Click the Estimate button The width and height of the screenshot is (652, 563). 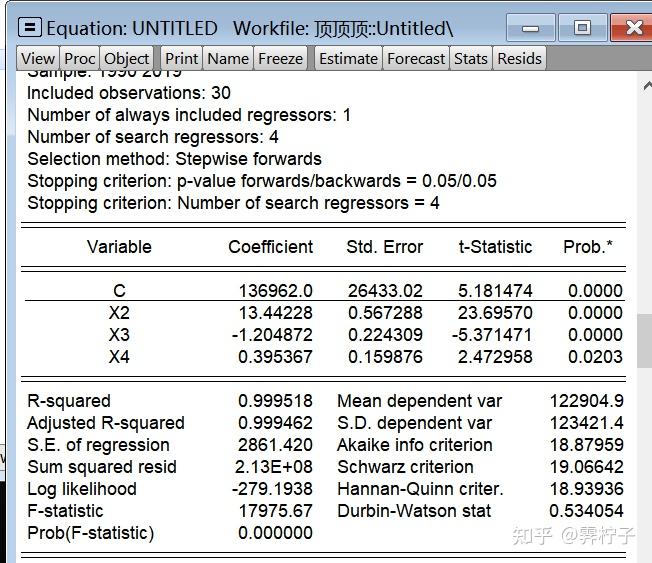(x=348, y=58)
